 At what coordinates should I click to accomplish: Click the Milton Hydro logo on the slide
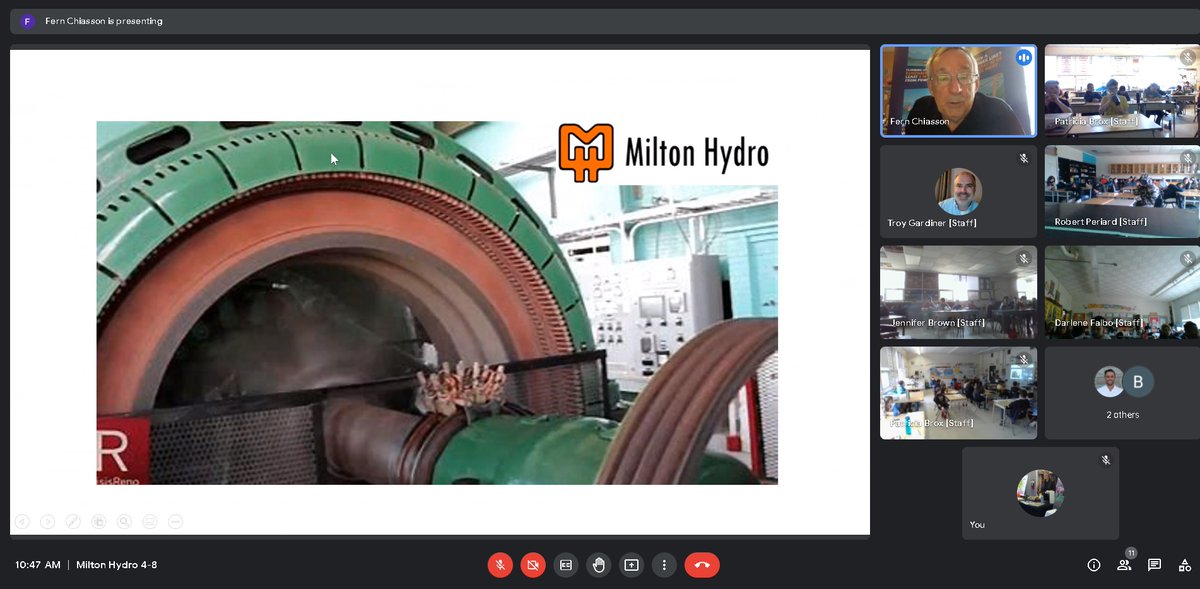663,153
